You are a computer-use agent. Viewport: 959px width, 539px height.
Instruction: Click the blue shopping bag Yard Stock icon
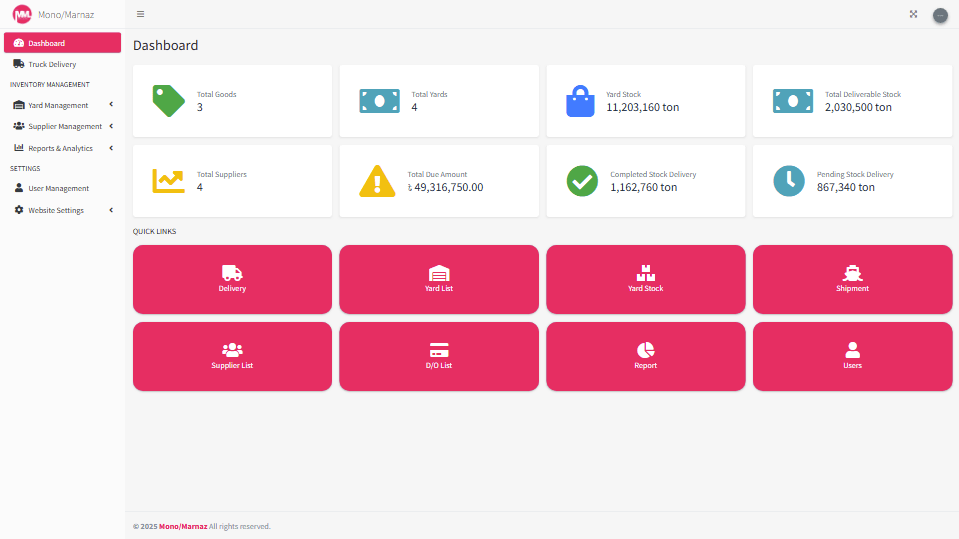pos(580,101)
